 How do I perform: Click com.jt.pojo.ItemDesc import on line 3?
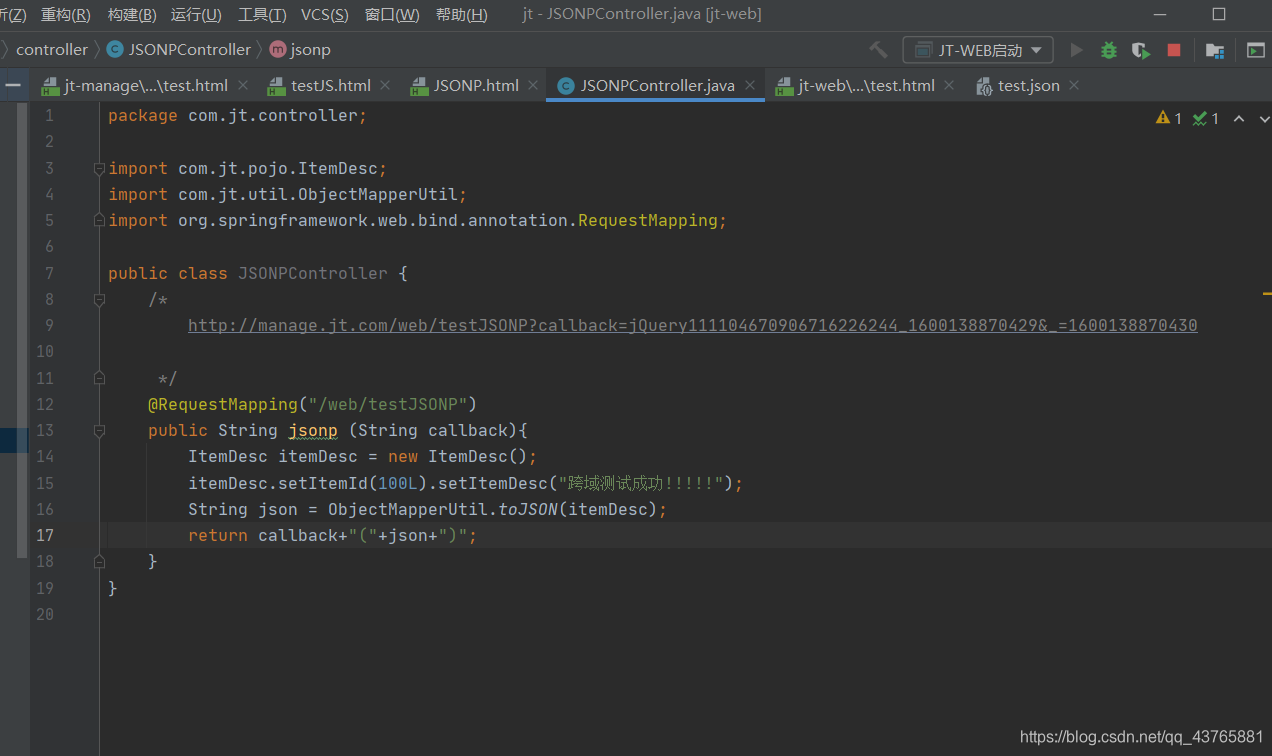282,168
